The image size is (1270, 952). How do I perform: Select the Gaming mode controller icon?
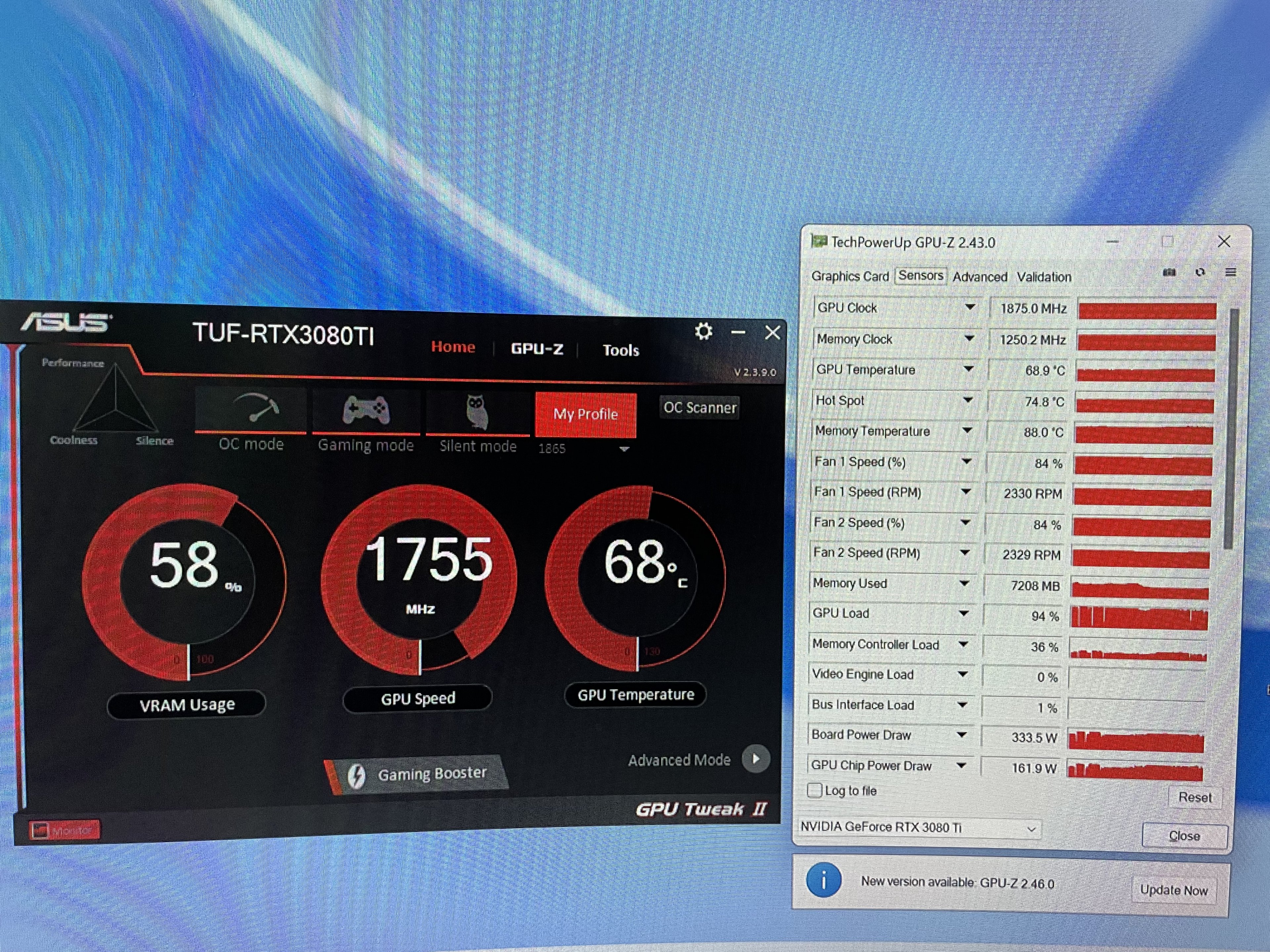366,410
